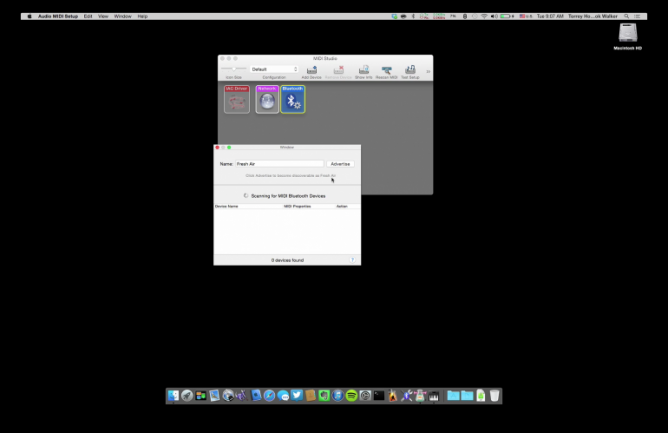Click the Add Device toolbar icon
The width and height of the screenshot is (668, 433).
pos(312,70)
